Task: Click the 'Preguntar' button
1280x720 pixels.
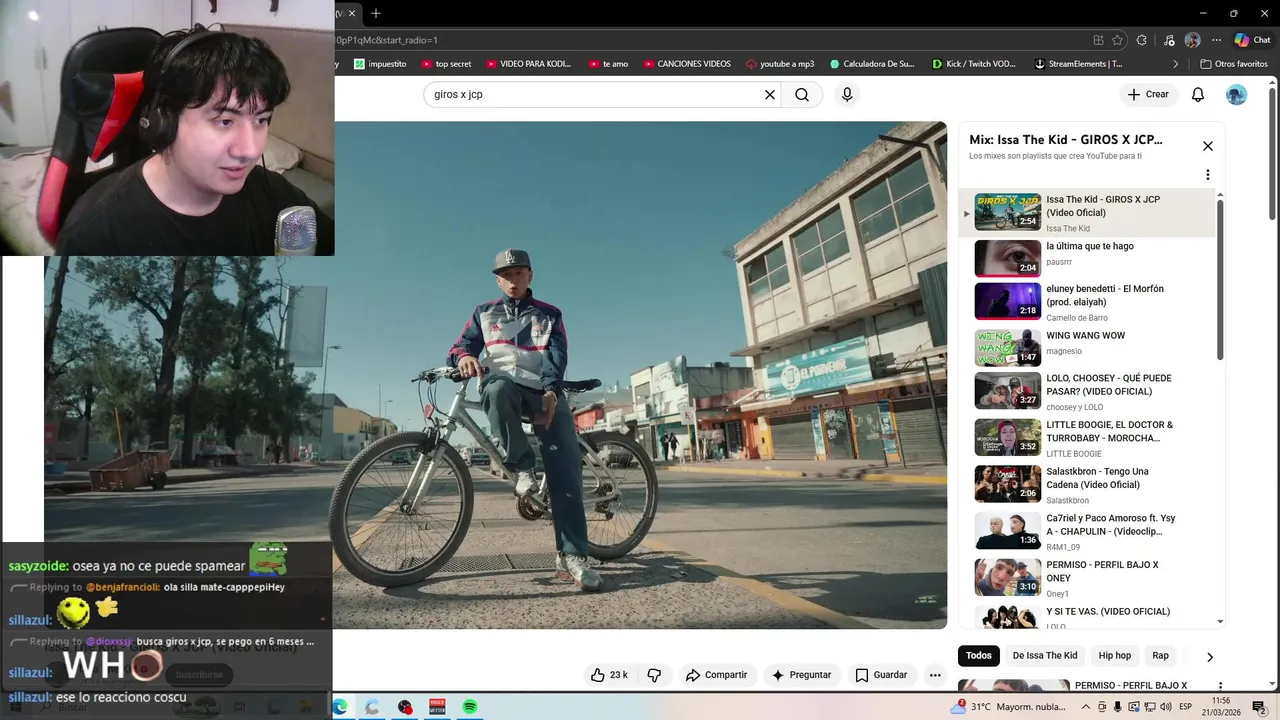Action: tap(801, 675)
